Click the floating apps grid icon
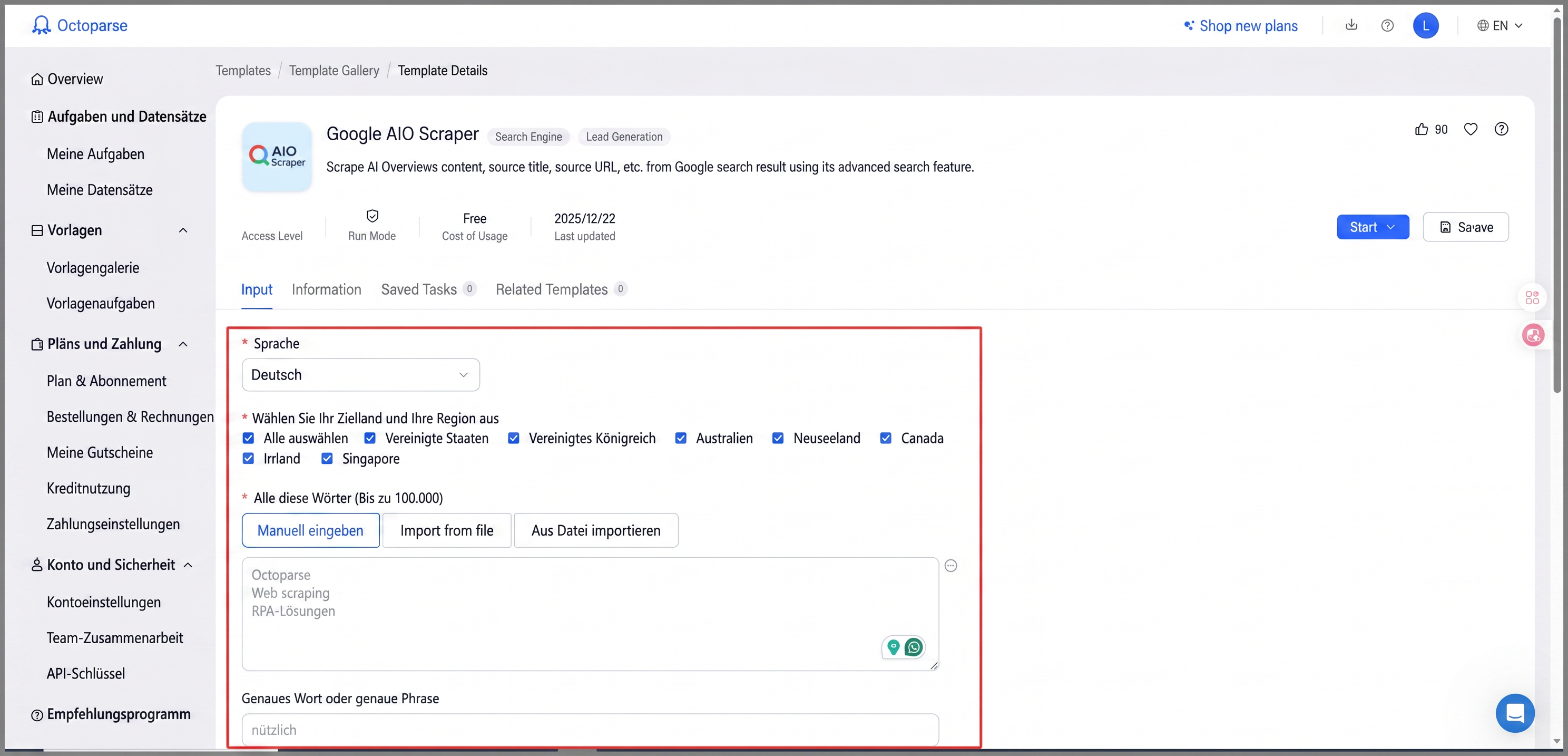 click(1532, 297)
